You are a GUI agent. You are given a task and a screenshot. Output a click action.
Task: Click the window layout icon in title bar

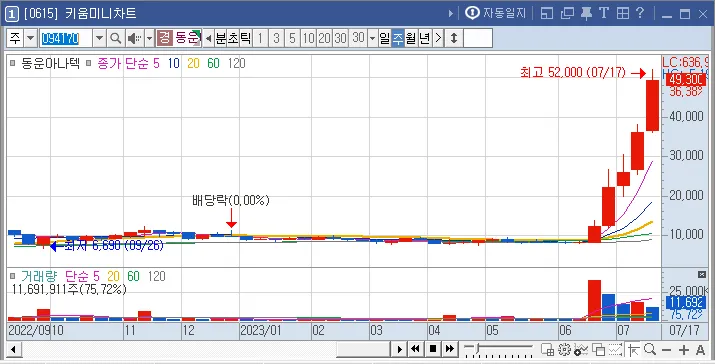[x=547, y=13]
